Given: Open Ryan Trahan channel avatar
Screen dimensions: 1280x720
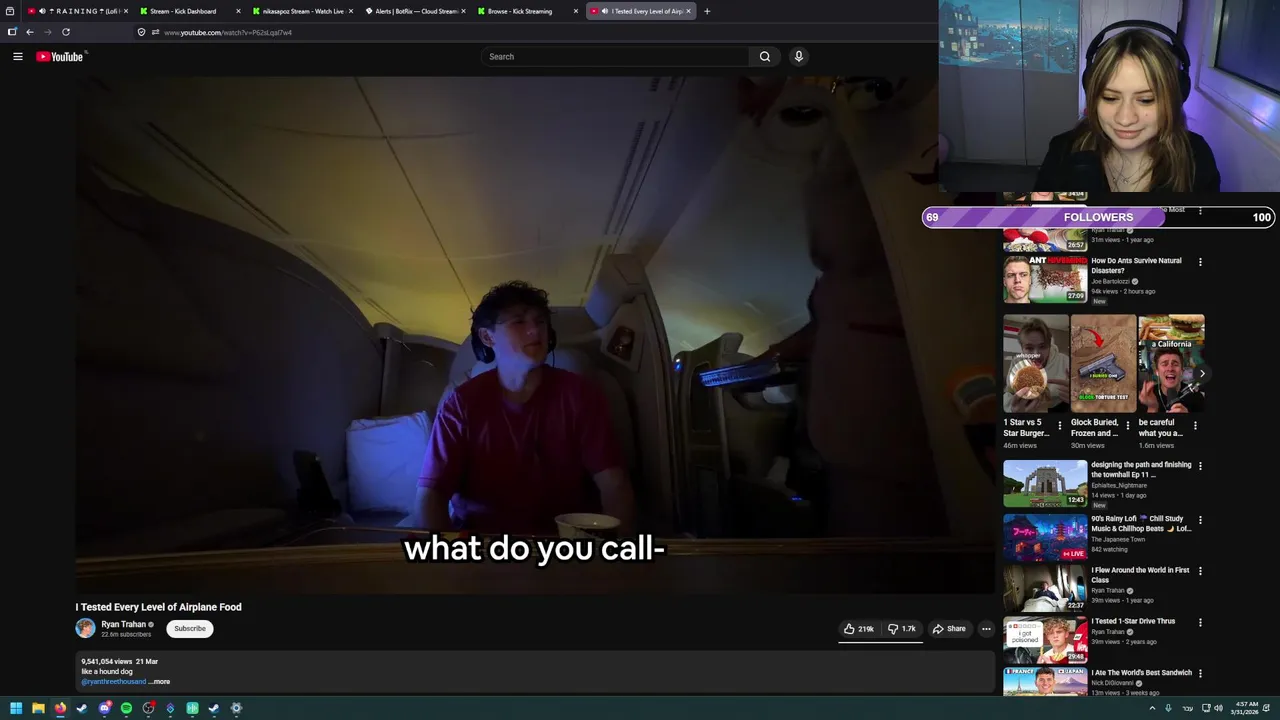Looking at the screenshot, I should (x=85, y=628).
